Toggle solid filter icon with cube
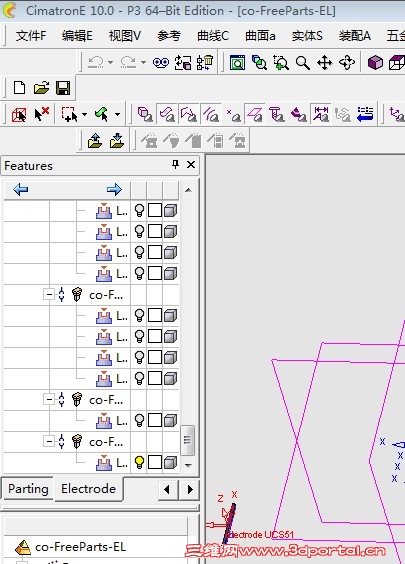The width and height of the screenshot is (405, 564). tap(146, 114)
